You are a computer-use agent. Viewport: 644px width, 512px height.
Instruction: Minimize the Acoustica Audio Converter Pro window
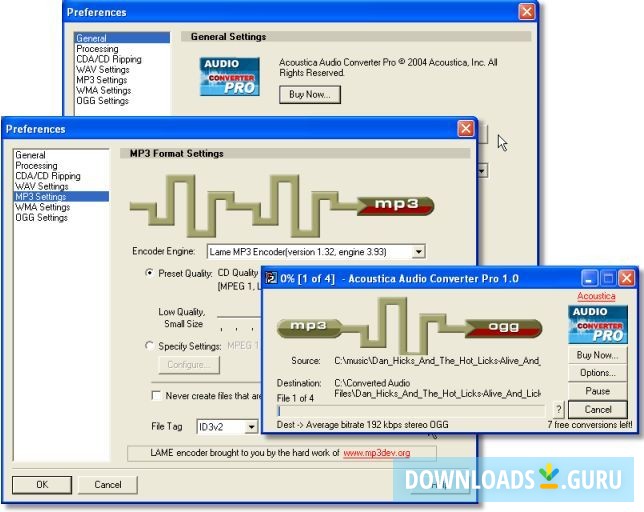pyautogui.click(x=590, y=278)
